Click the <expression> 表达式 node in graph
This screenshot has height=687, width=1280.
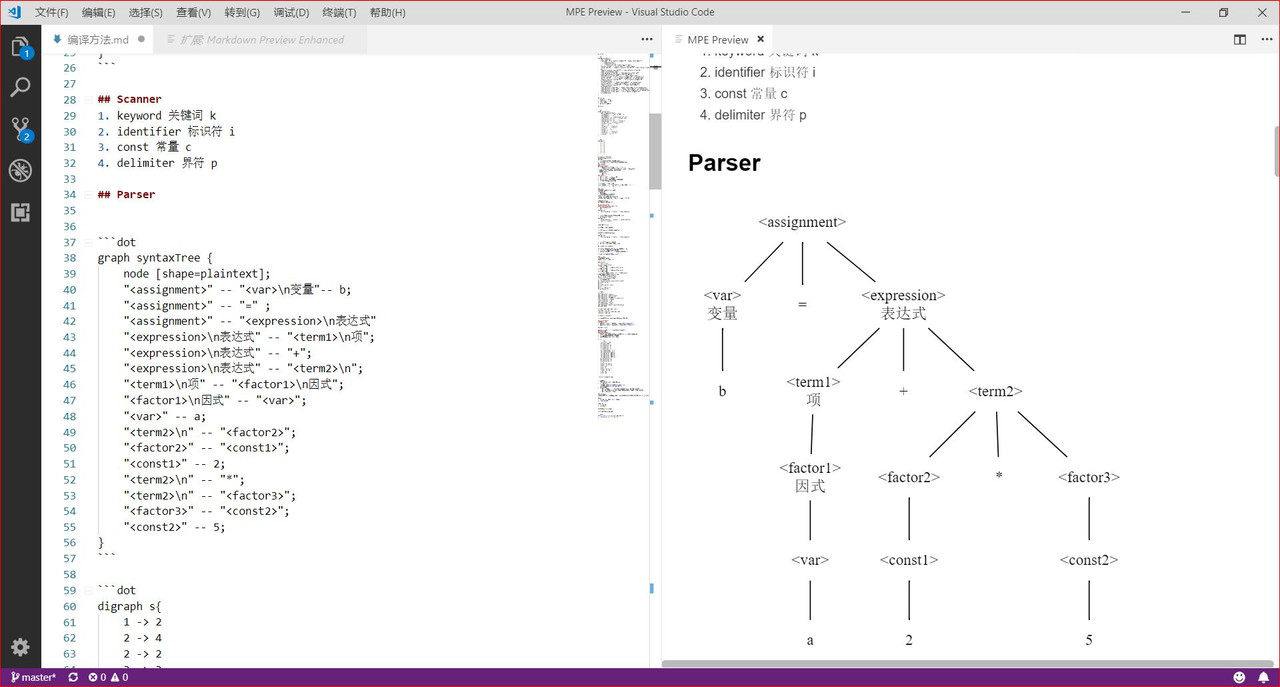[903, 304]
